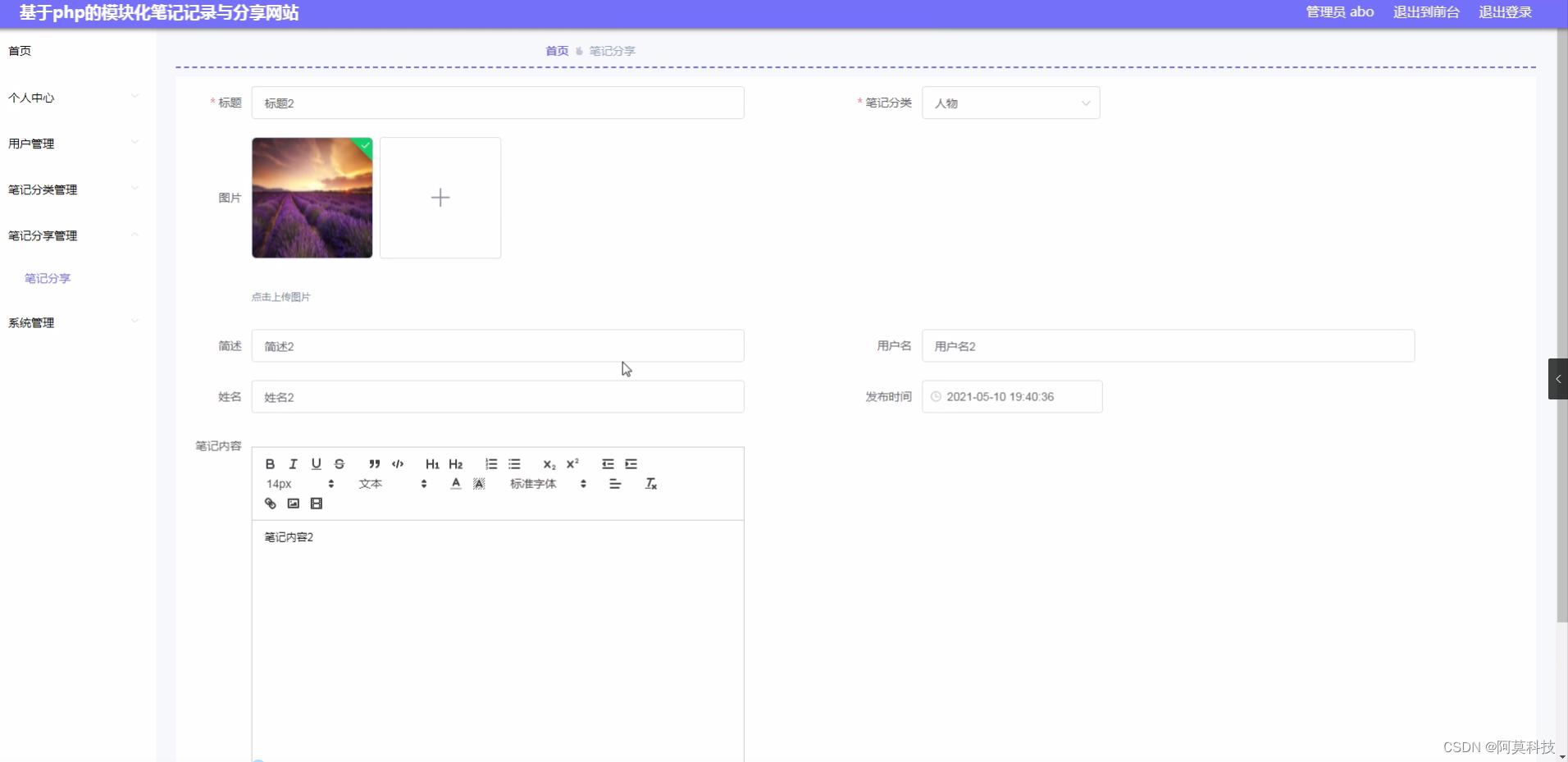1568x762 pixels.
Task: Open the 笔记分享 page from sidebar
Action: click(x=47, y=277)
